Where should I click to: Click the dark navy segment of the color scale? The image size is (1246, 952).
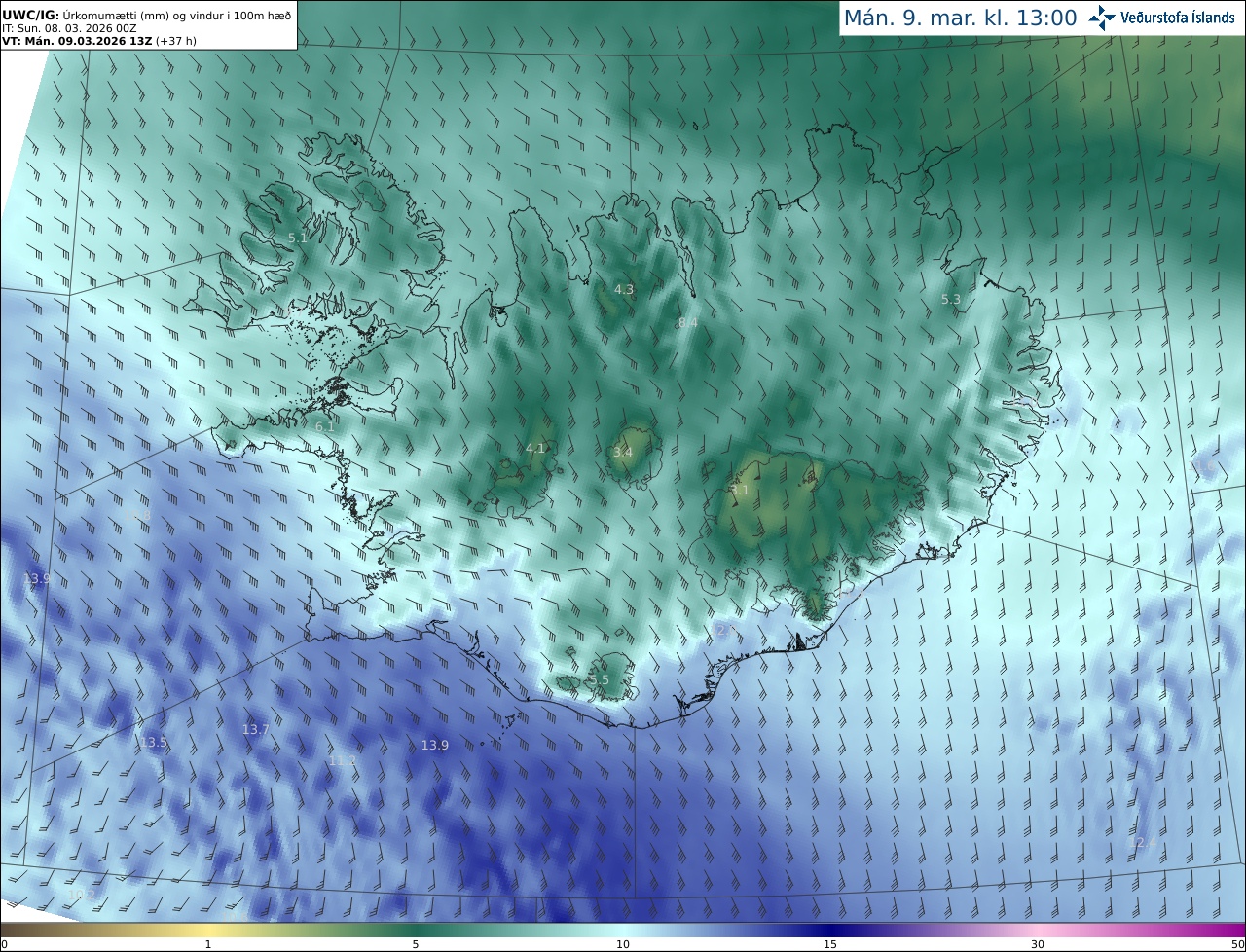(830, 929)
